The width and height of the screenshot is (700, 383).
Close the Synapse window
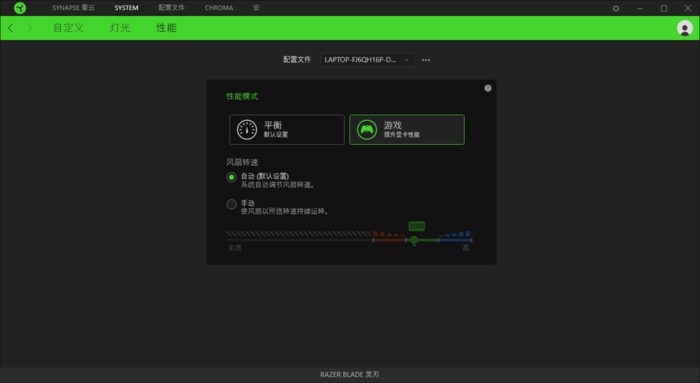(688, 8)
